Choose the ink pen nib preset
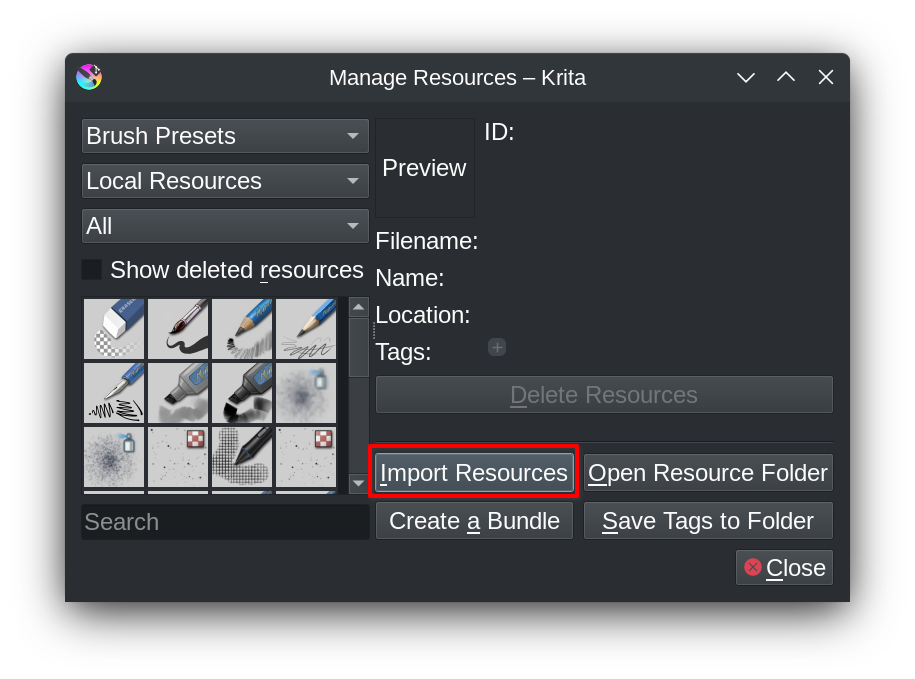Screen dimensions: 915x679 coord(114,393)
